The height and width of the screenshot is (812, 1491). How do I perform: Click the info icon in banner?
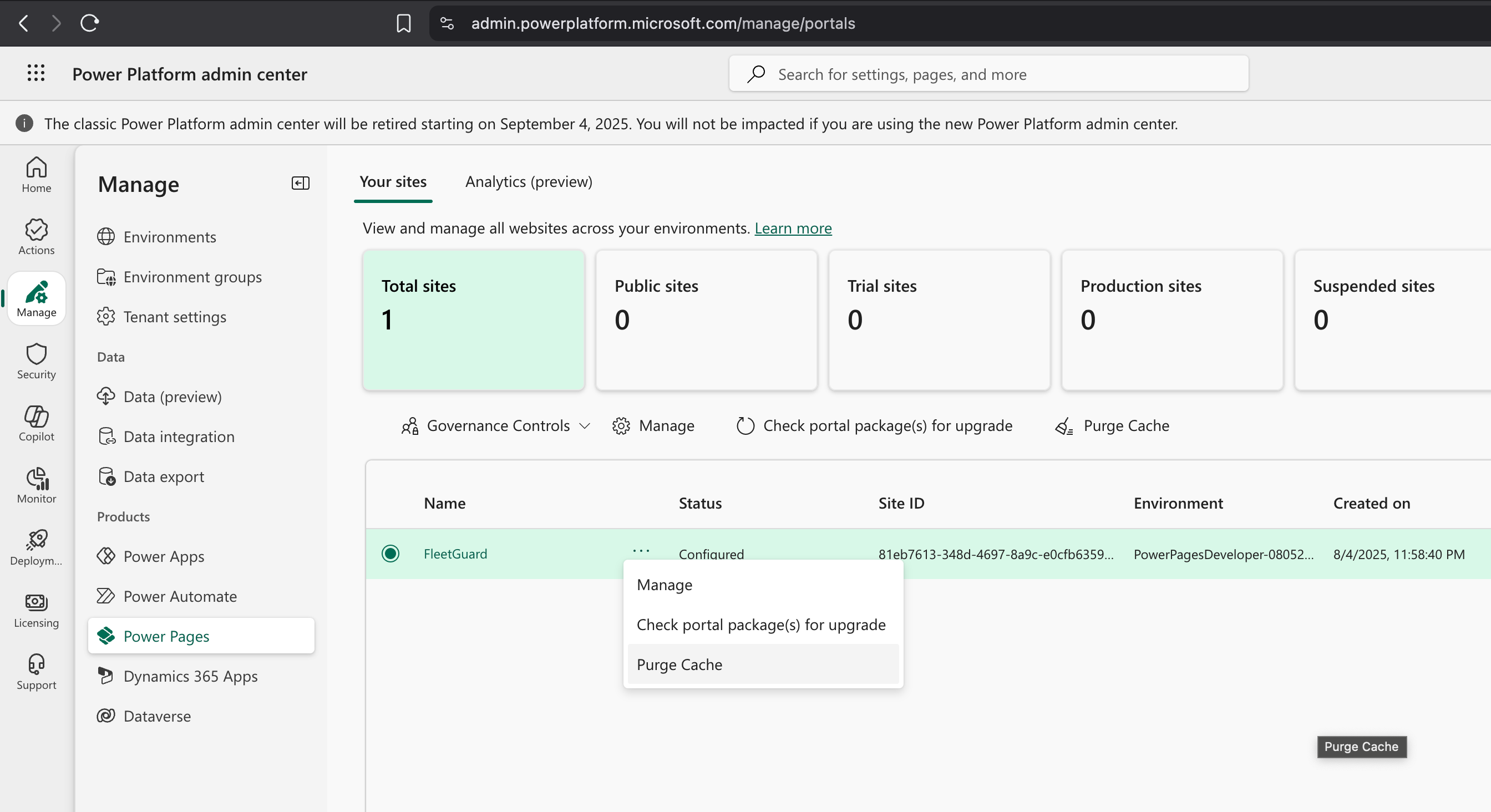pyautogui.click(x=24, y=123)
